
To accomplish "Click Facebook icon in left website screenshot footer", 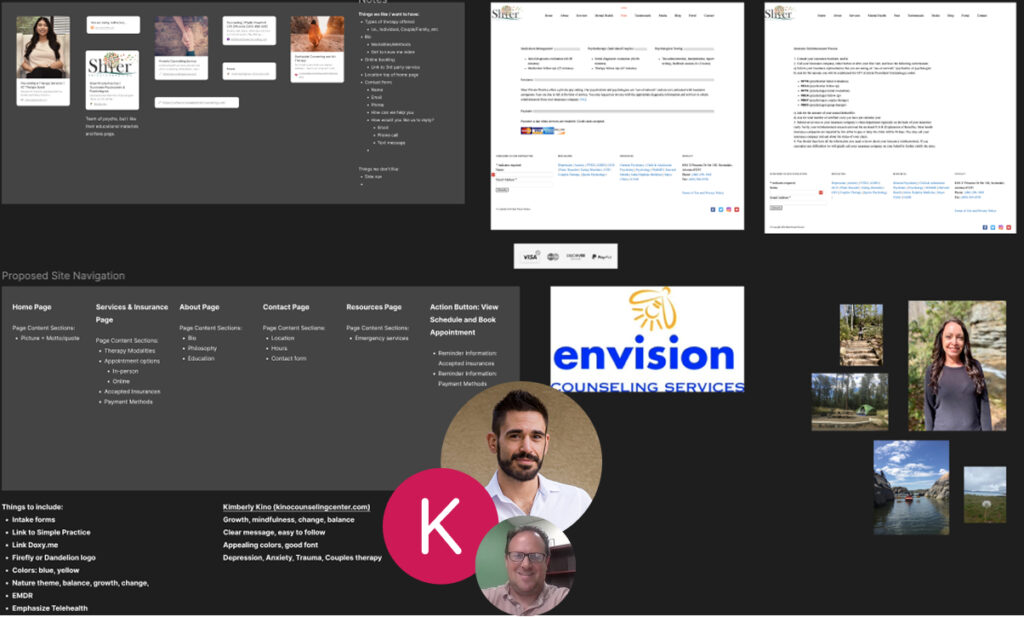I will point(712,209).
